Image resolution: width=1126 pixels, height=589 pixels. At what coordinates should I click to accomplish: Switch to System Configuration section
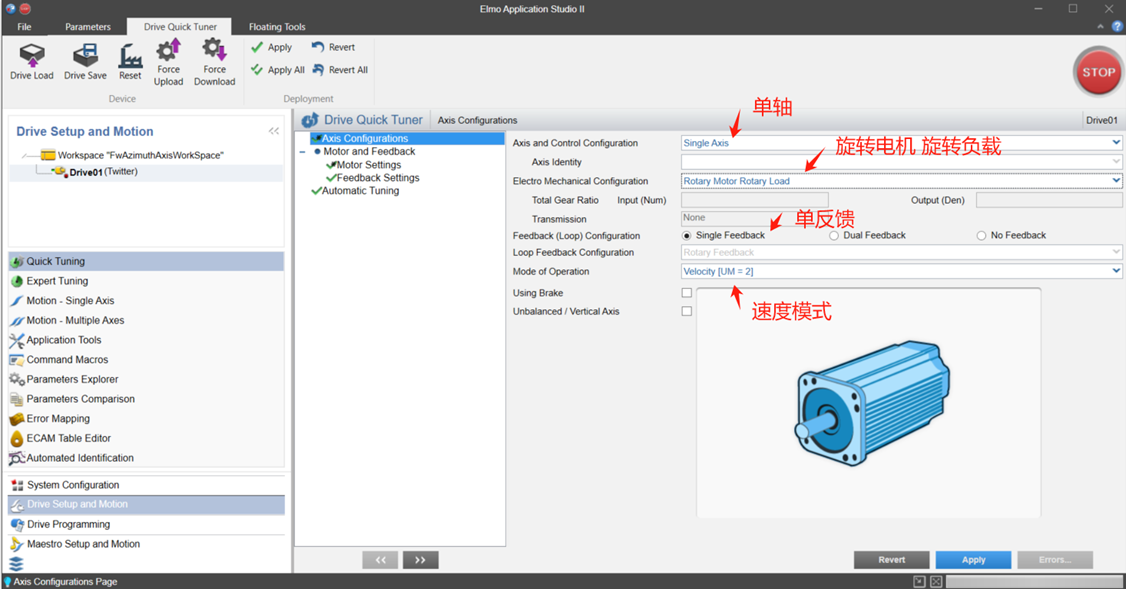coord(146,485)
